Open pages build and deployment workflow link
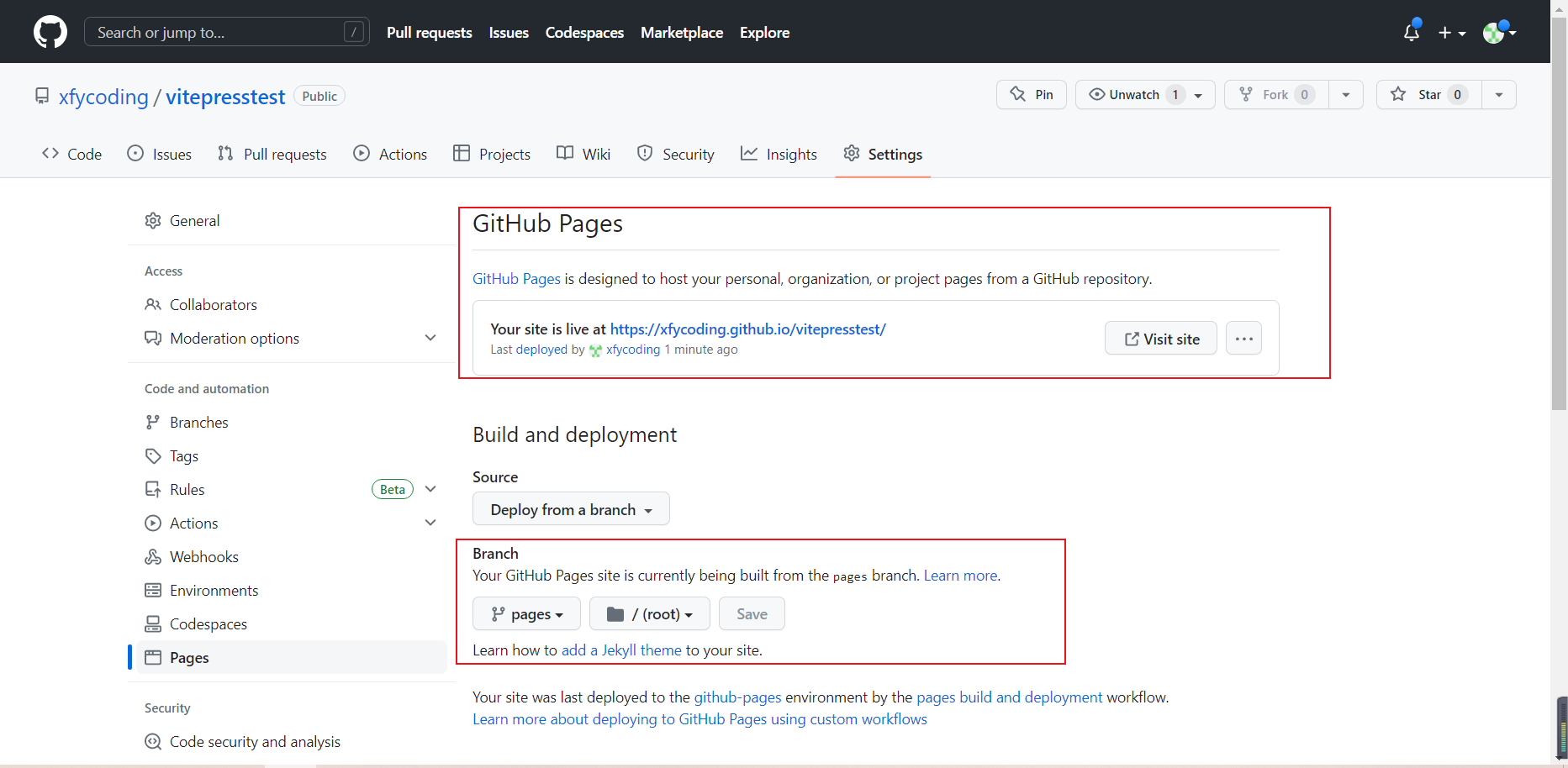Image resolution: width=1568 pixels, height=768 pixels. 1009,697
